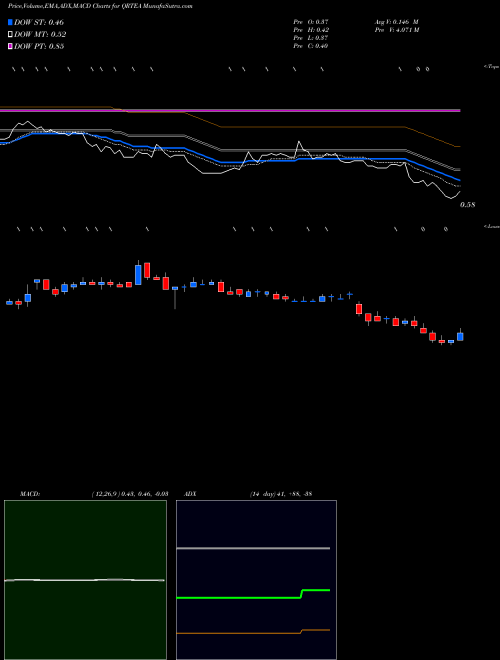Click the Avg V average volume value

(406, 22)
